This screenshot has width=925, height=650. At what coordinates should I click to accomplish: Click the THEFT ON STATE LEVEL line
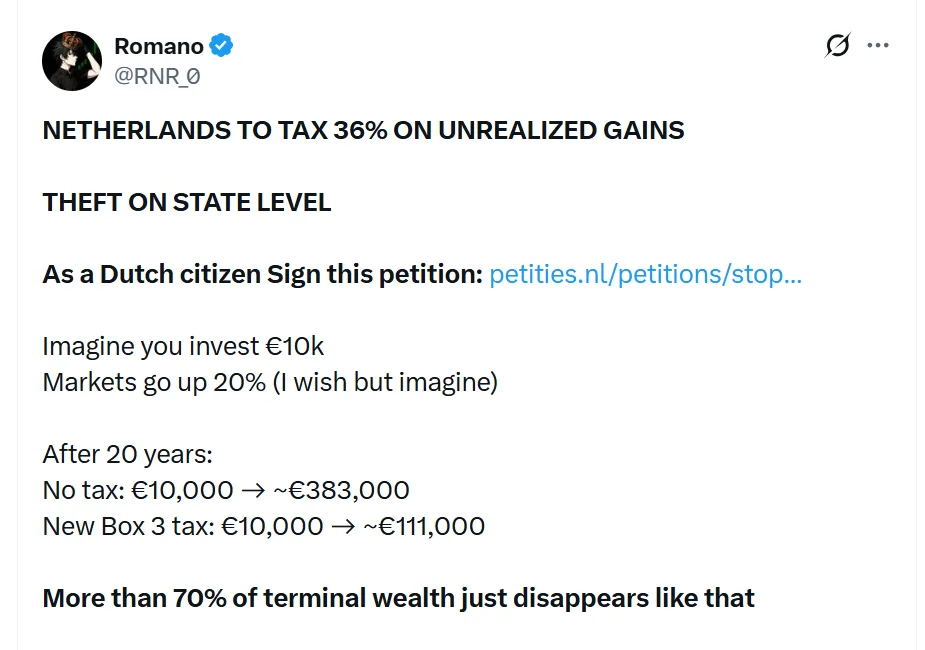186,202
